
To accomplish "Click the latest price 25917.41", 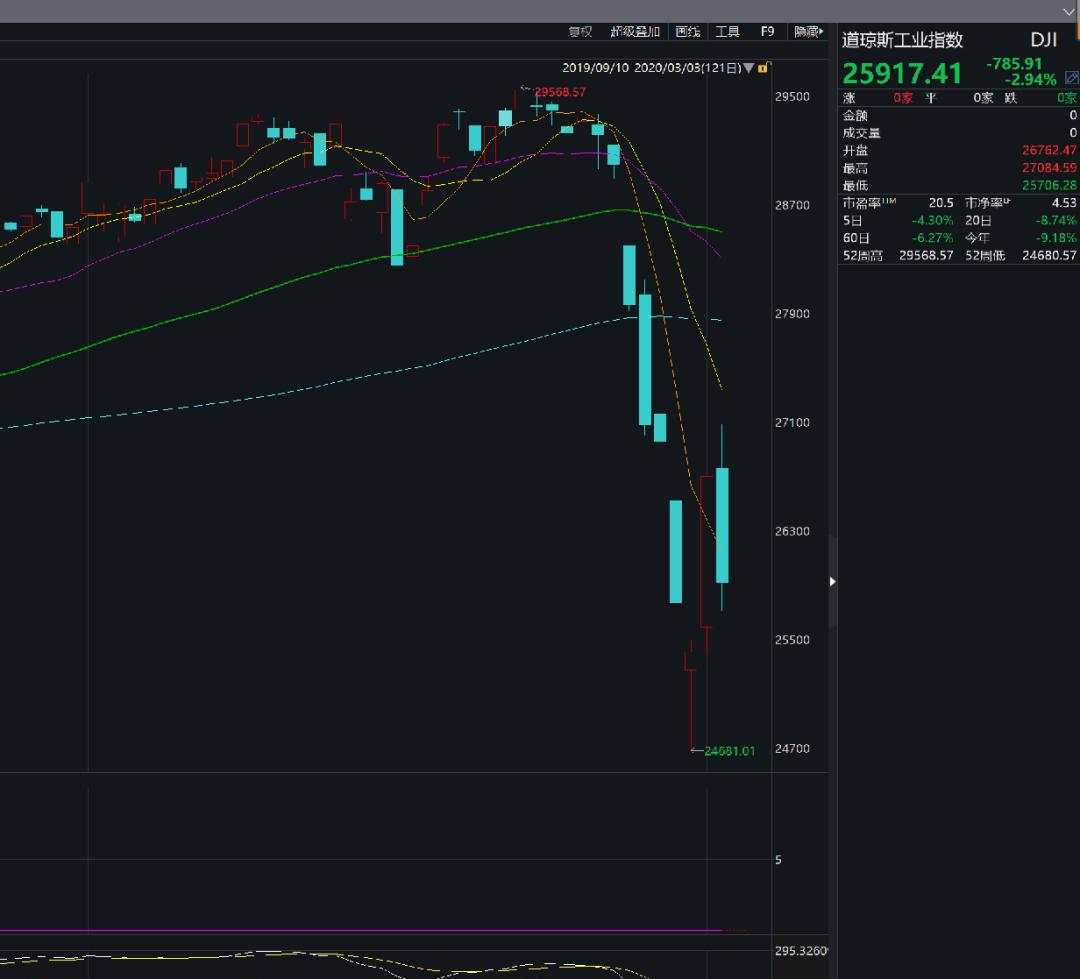I will pos(902,73).
